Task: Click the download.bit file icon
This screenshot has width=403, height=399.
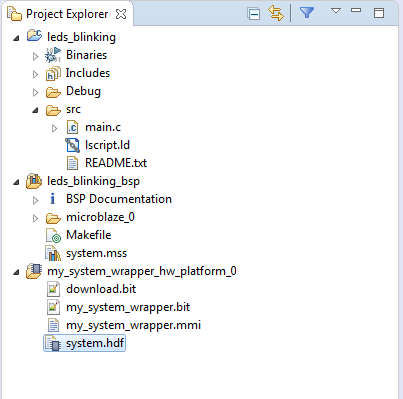Action: click(53, 289)
